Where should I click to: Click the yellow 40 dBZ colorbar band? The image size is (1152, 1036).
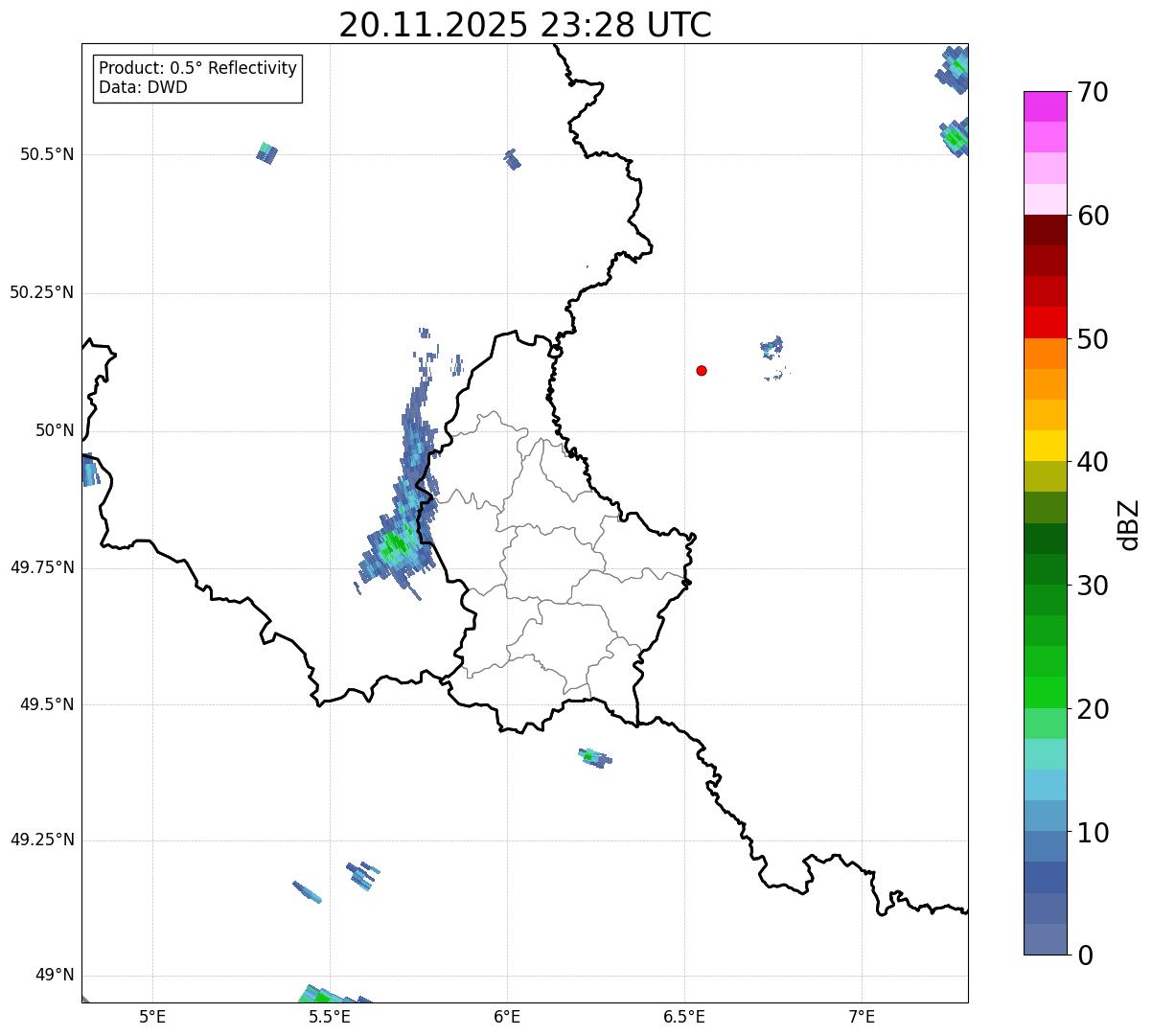(x=1045, y=446)
